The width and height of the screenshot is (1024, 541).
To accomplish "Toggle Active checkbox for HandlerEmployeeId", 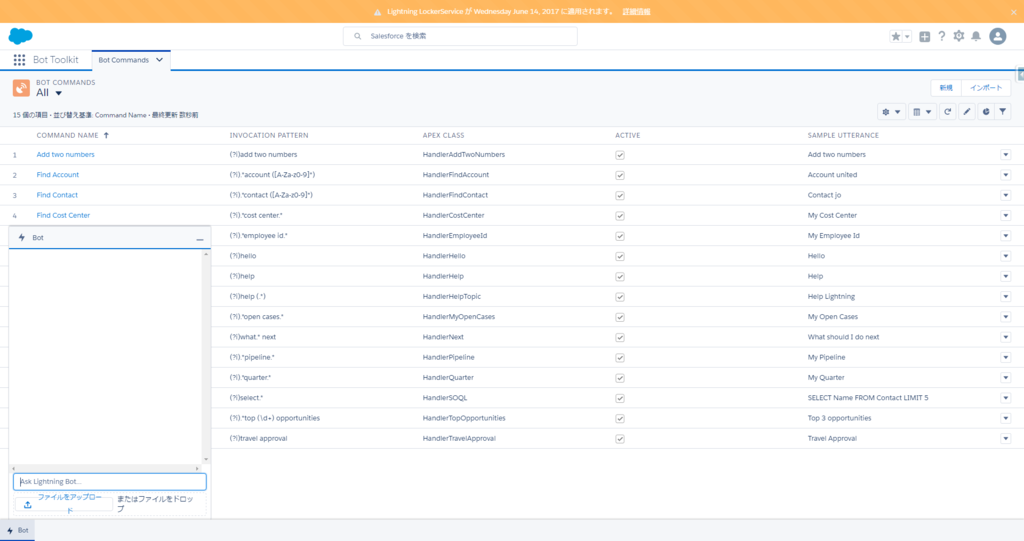I will point(620,237).
